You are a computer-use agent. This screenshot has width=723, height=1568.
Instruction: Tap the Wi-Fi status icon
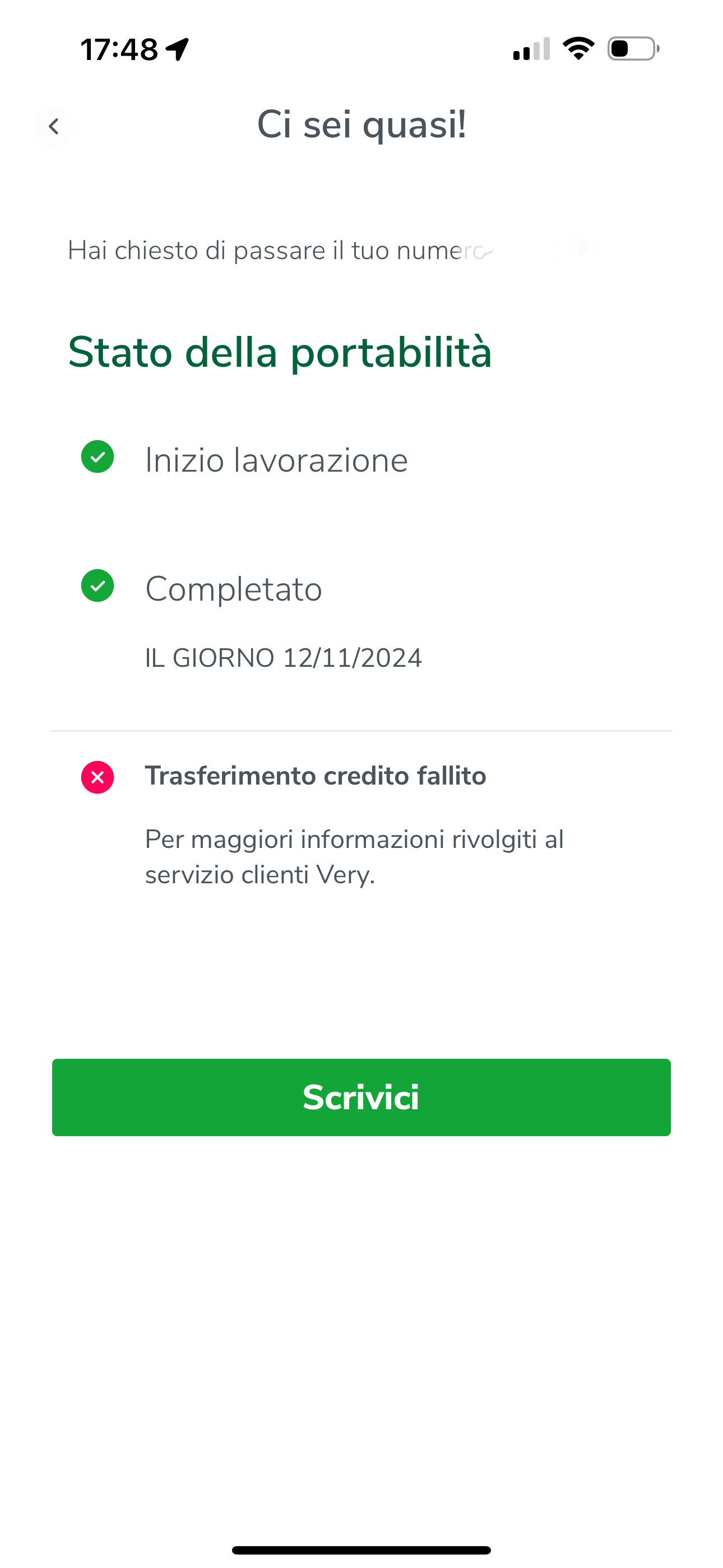[x=578, y=49]
